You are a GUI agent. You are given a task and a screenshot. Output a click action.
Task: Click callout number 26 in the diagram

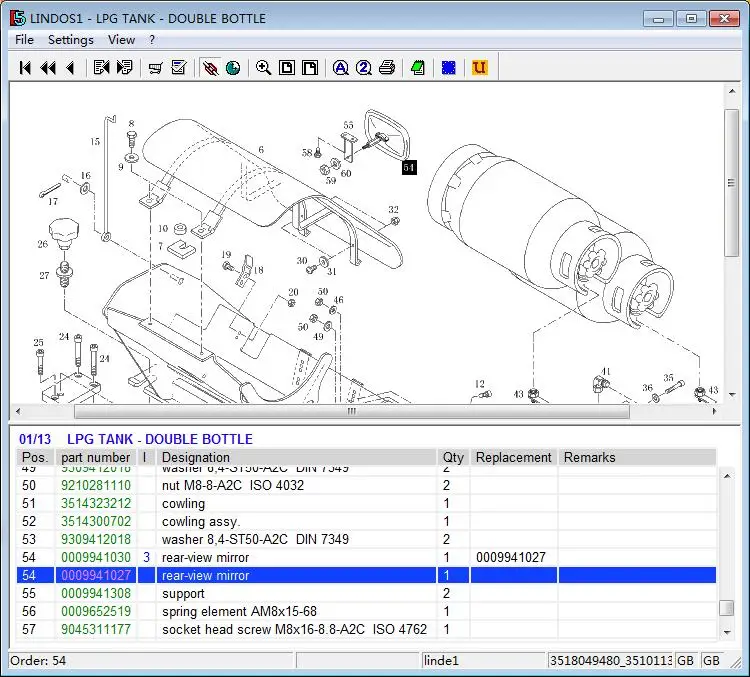43,244
